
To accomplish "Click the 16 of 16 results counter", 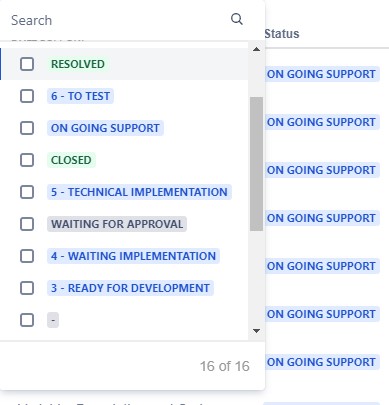I will coord(225,366).
